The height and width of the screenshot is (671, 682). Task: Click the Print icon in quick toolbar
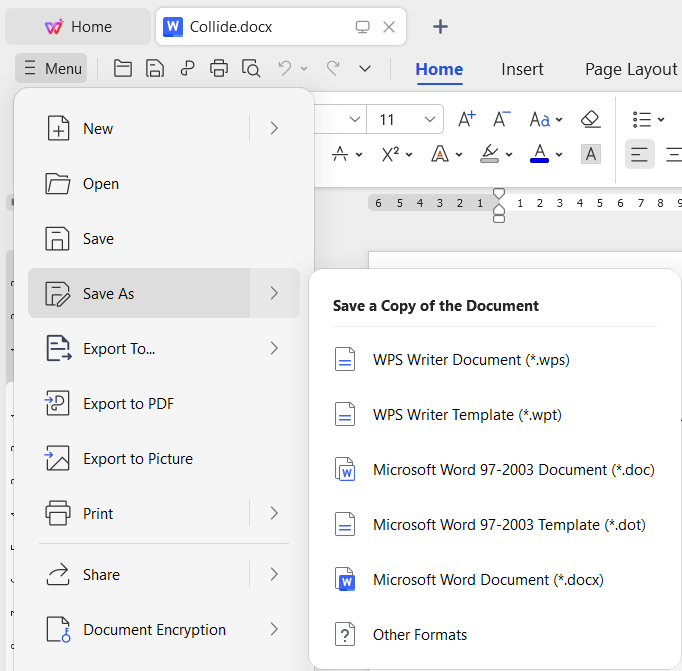219,68
